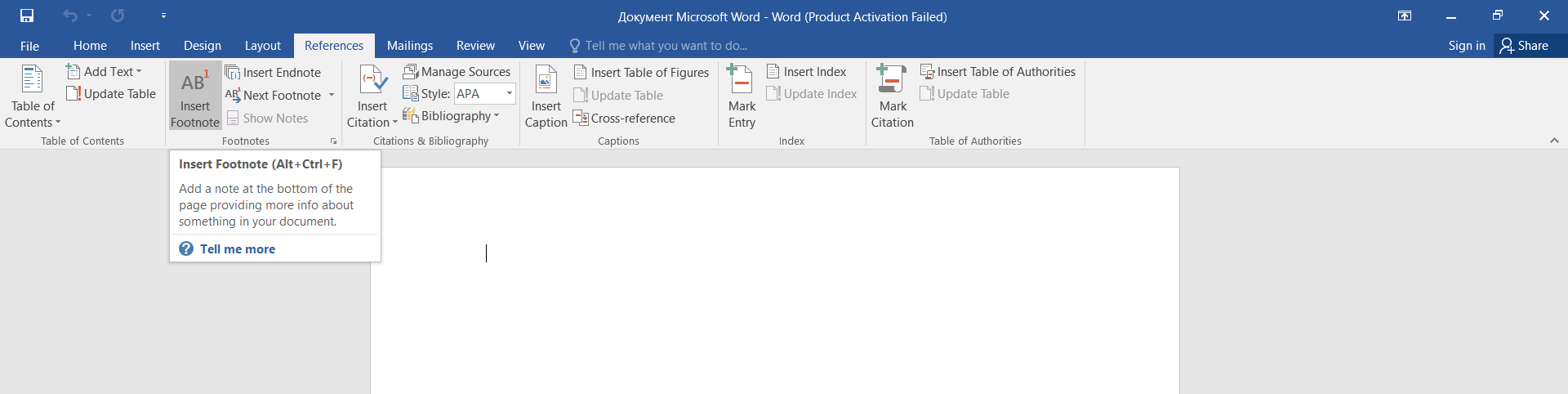Click the Insert Footnote button
The width and height of the screenshot is (1568, 394).
pos(195,96)
